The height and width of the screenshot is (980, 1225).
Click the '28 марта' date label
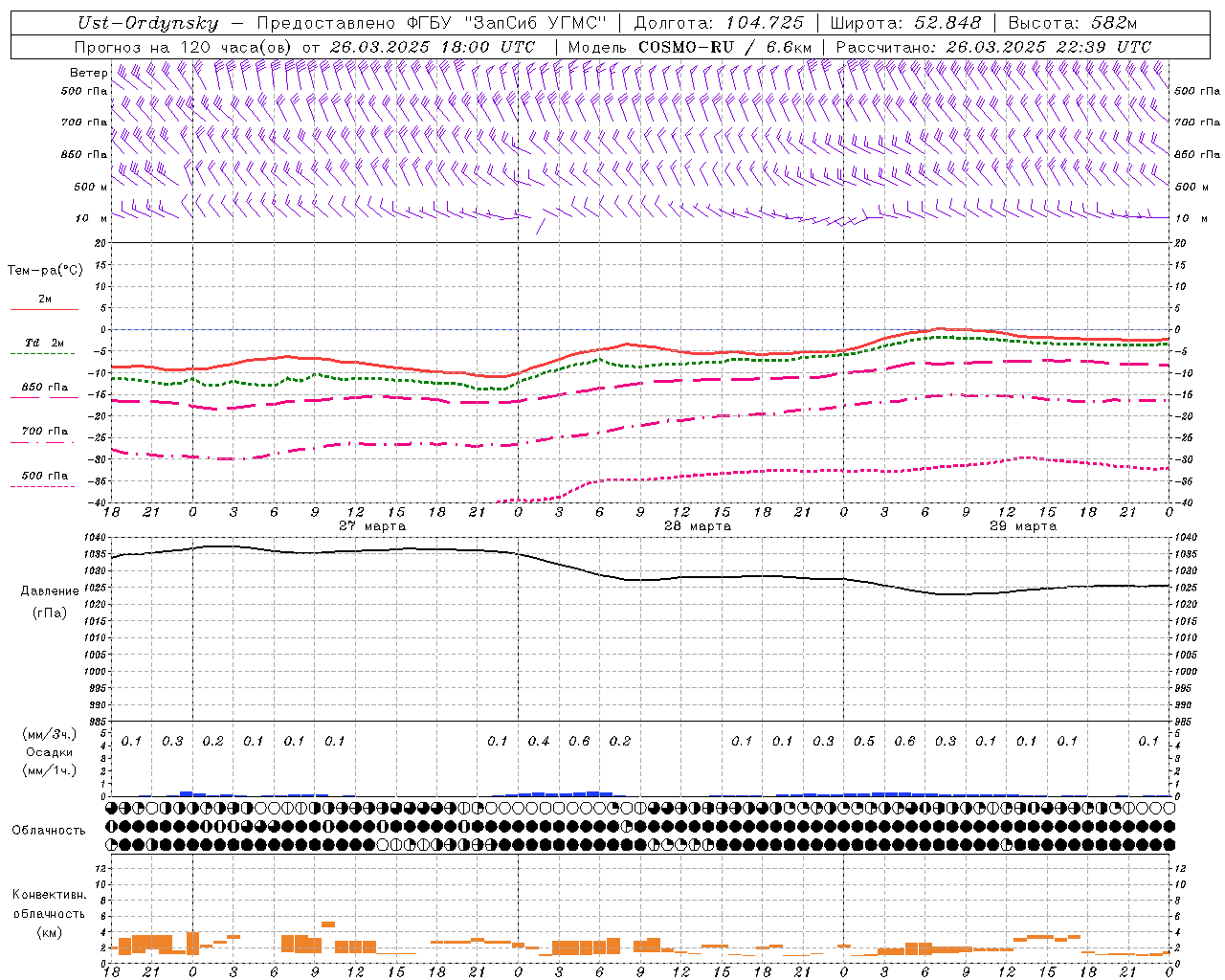[698, 526]
